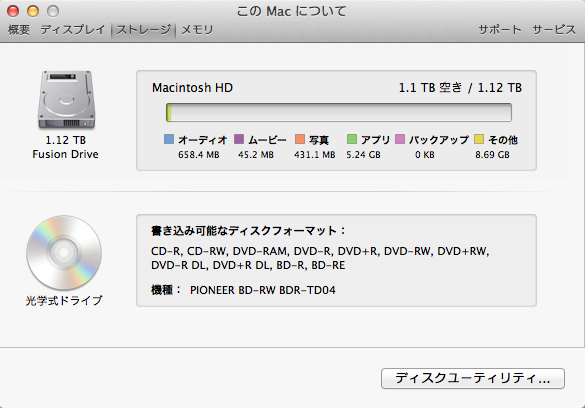Switch to the 概要 tab

click(19, 30)
